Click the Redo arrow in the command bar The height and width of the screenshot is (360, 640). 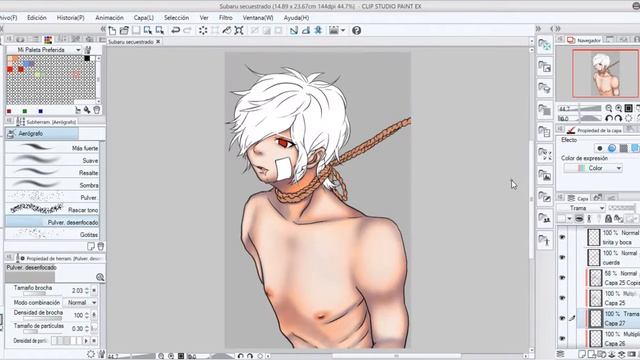[x=187, y=30]
